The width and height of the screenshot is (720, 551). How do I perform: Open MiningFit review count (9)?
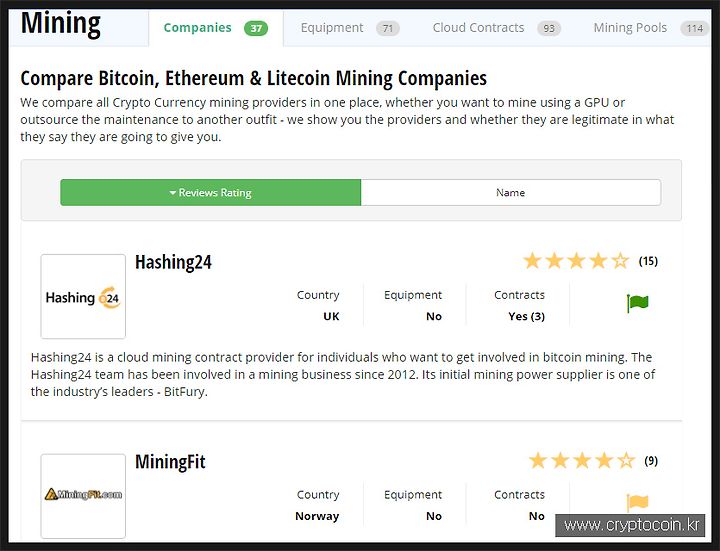pyautogui.click(x=651, y=461)
